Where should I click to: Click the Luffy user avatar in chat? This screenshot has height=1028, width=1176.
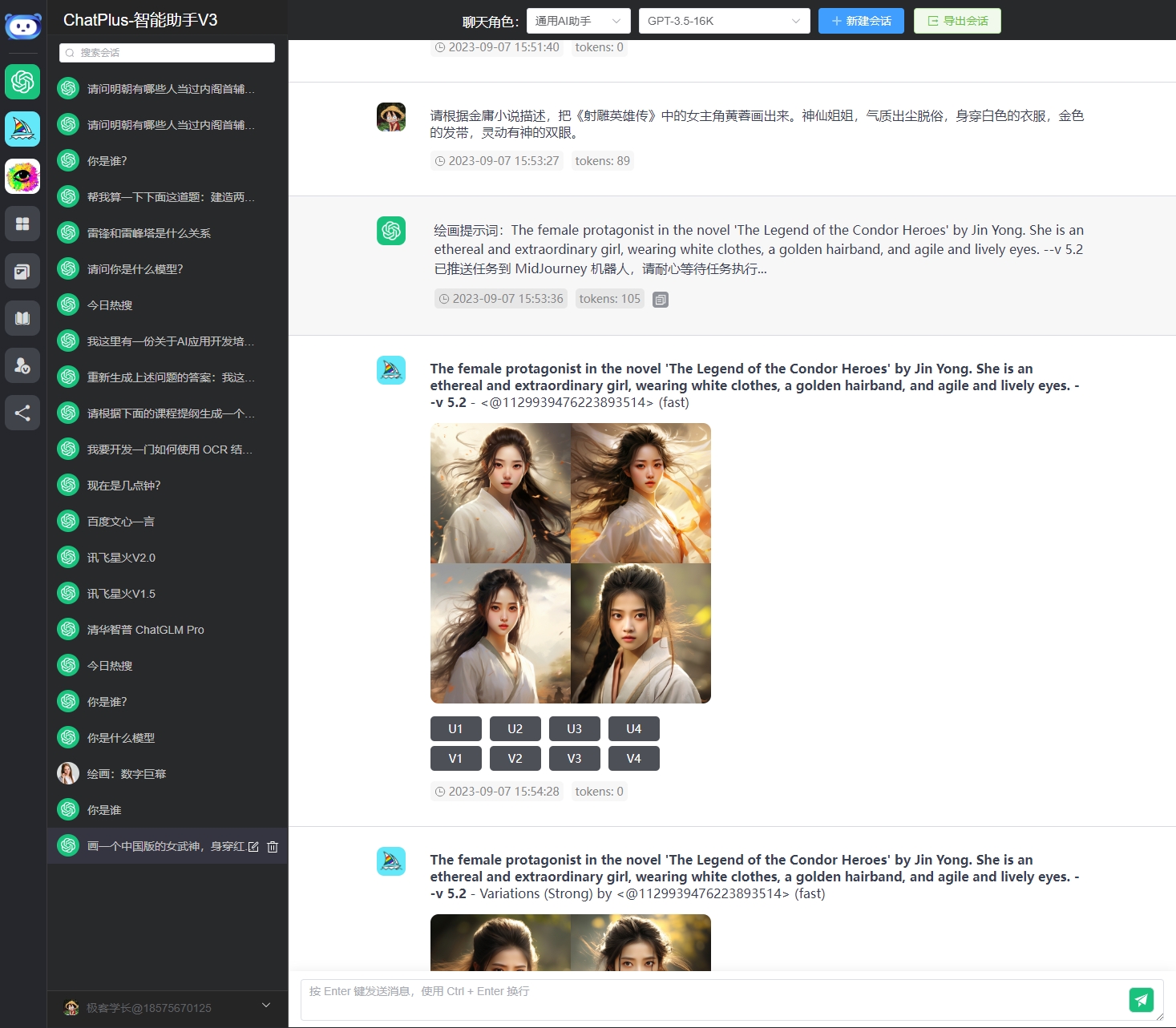click(x=391, y=117)
